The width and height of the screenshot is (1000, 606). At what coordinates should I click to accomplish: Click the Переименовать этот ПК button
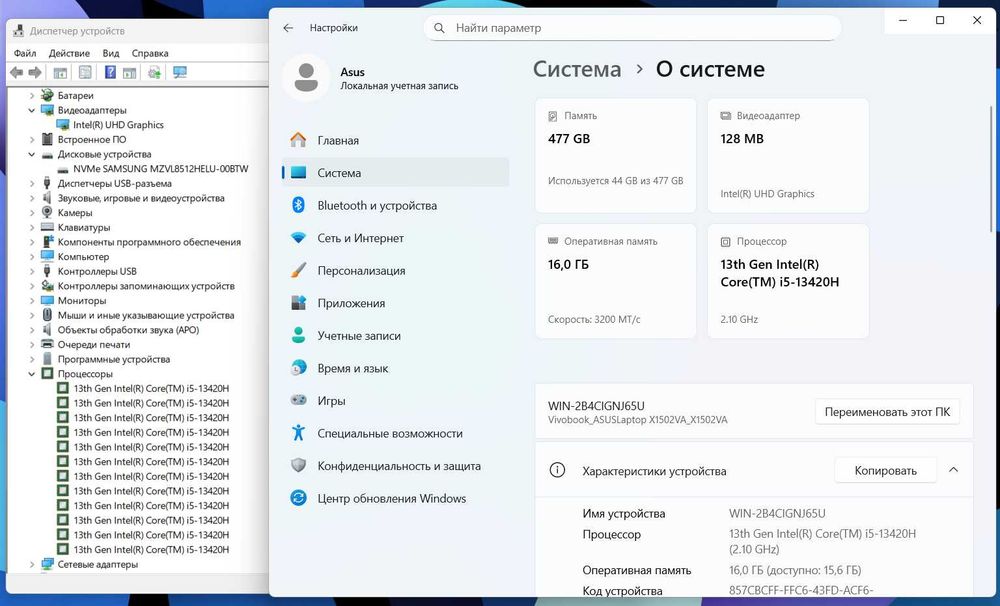click(x=887, y=412)
